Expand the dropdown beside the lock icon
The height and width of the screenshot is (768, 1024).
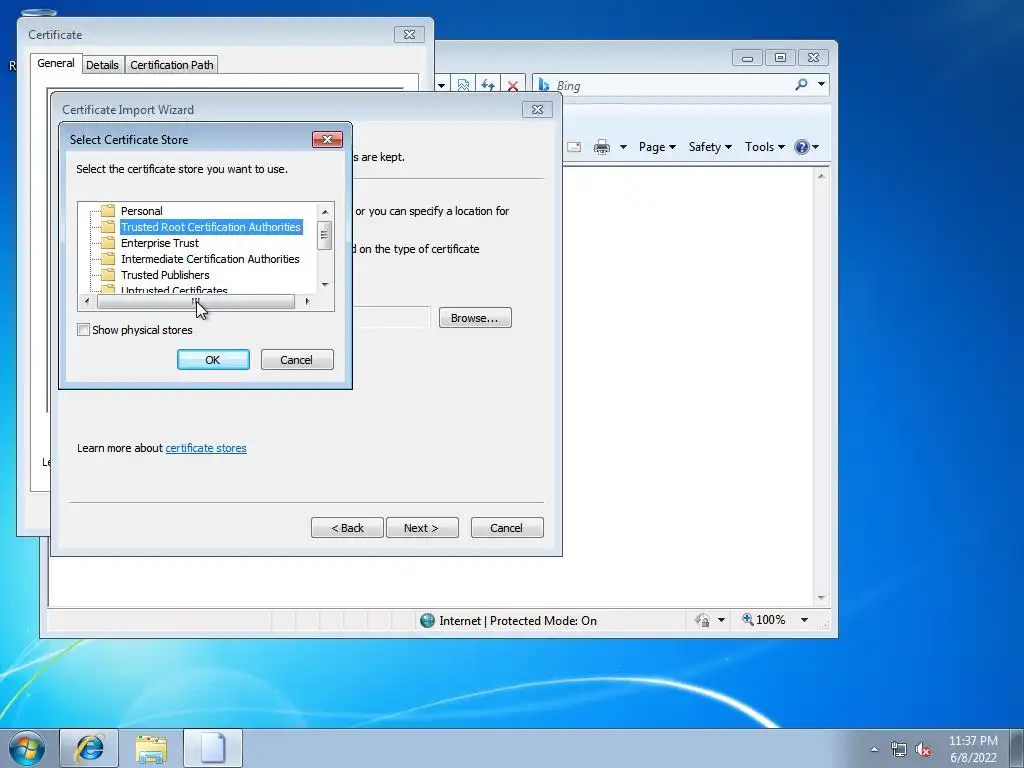coord(721,620)
